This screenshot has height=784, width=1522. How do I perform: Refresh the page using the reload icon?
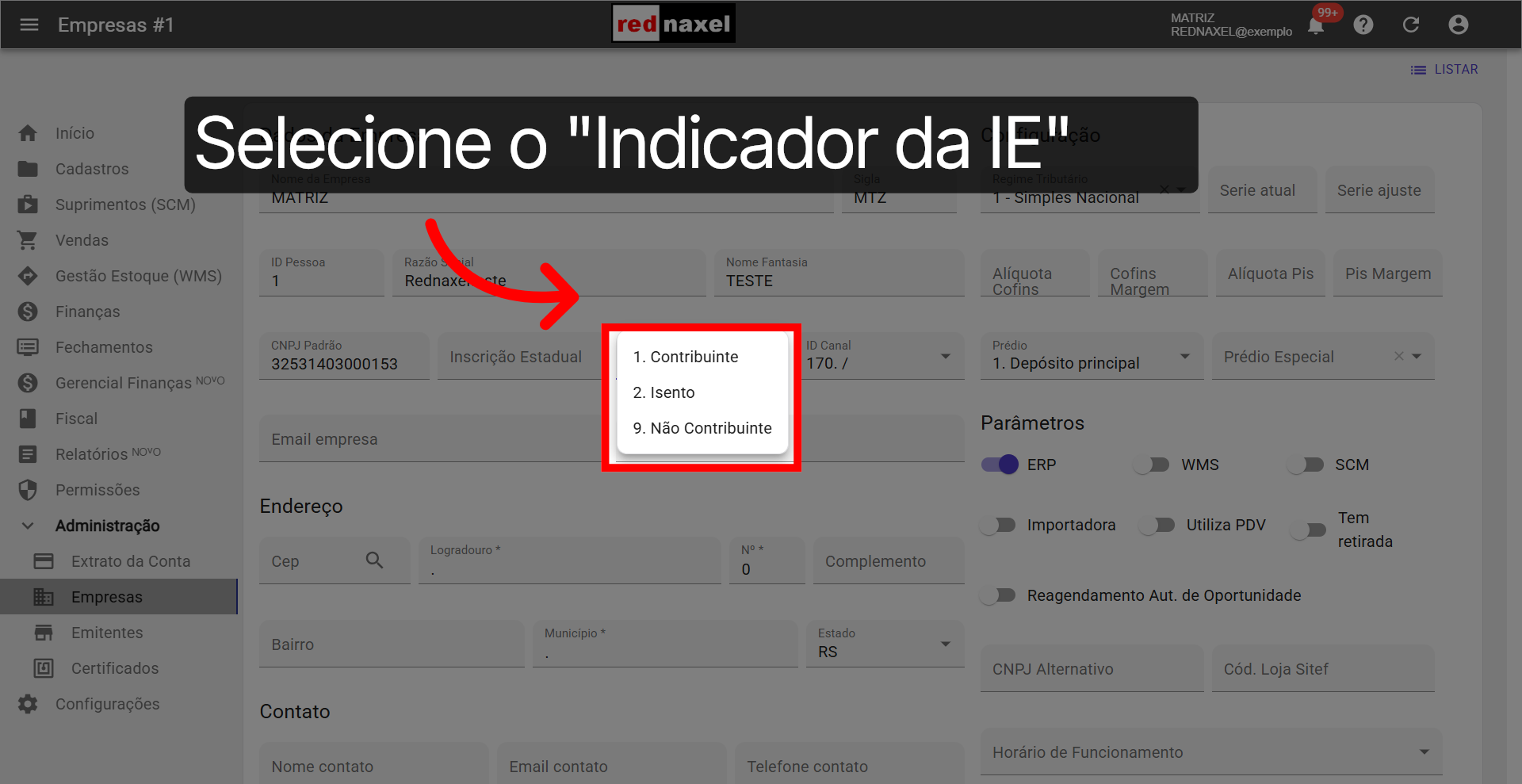[x=1411, y=25]
